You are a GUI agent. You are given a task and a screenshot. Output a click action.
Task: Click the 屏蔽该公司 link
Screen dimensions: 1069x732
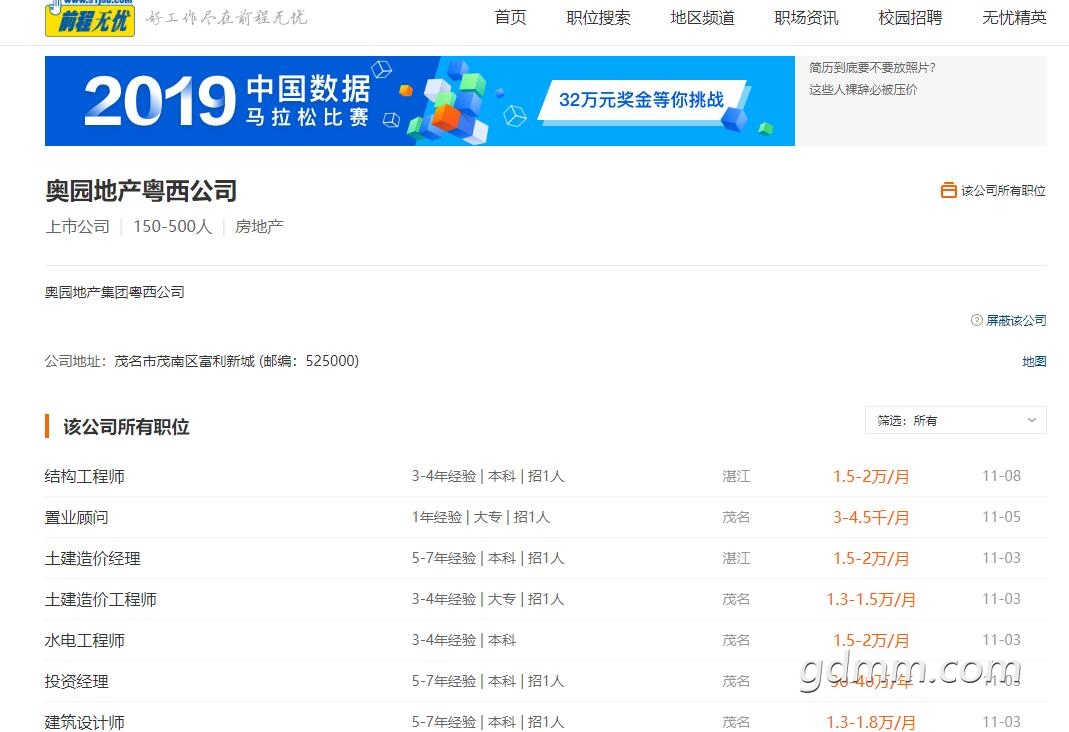click(1016, 320)
